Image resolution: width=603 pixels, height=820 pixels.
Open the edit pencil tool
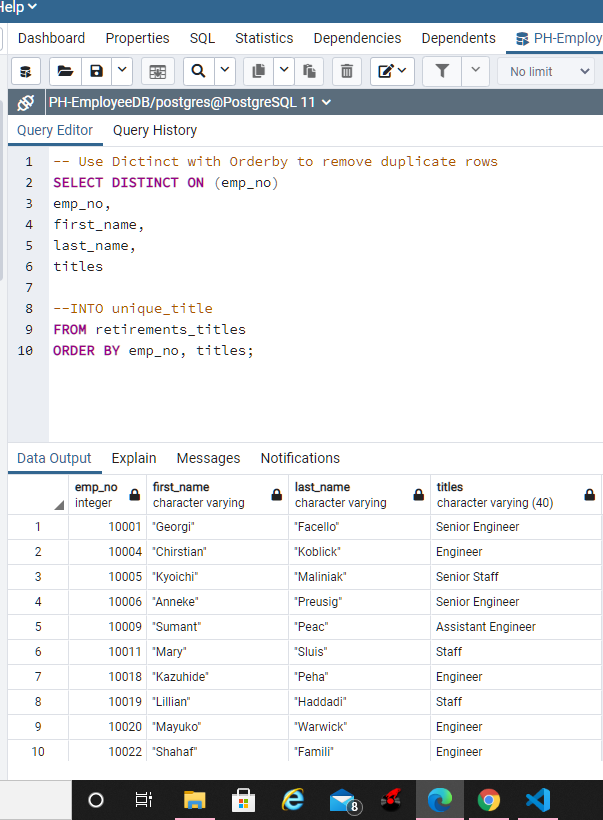pyautogui.click(x=385, y=72)
